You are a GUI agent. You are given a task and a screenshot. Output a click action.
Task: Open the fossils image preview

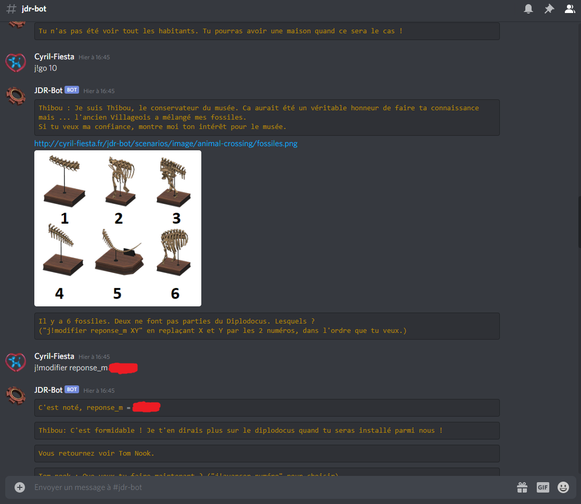click(118, 228)
